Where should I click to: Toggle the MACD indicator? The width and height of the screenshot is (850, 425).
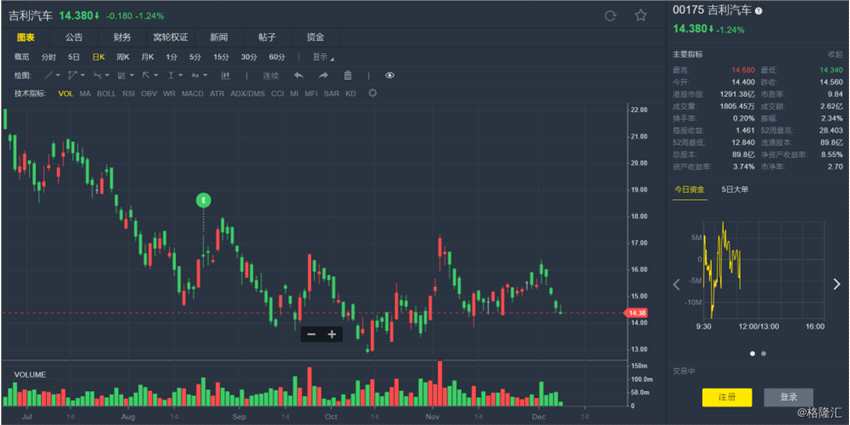point(192,93)
